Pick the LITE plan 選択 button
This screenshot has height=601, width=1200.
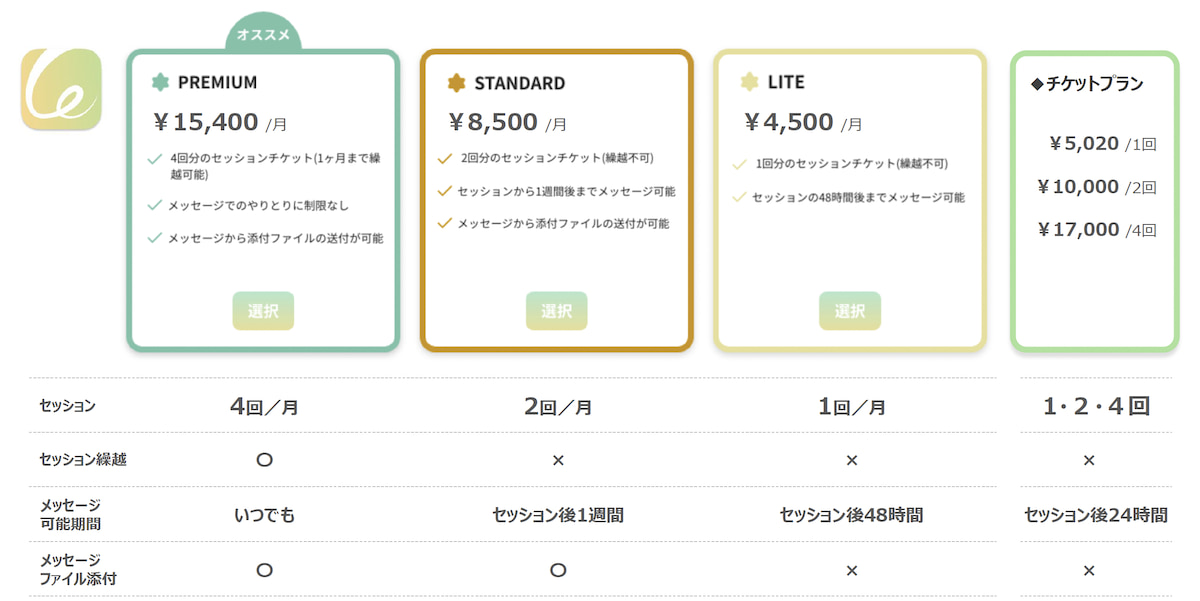point(849,311)
